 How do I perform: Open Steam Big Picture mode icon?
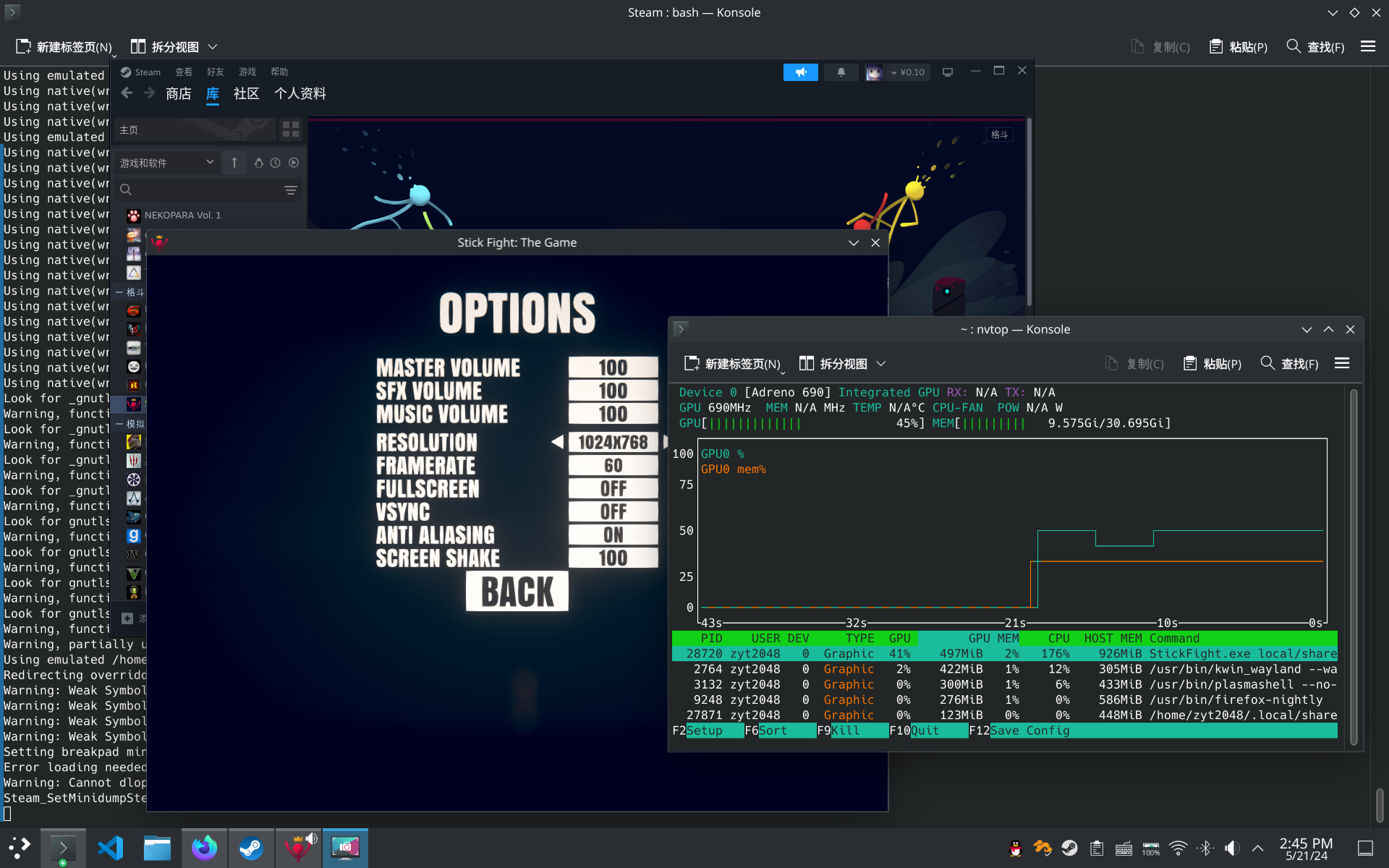click(947, 72)
